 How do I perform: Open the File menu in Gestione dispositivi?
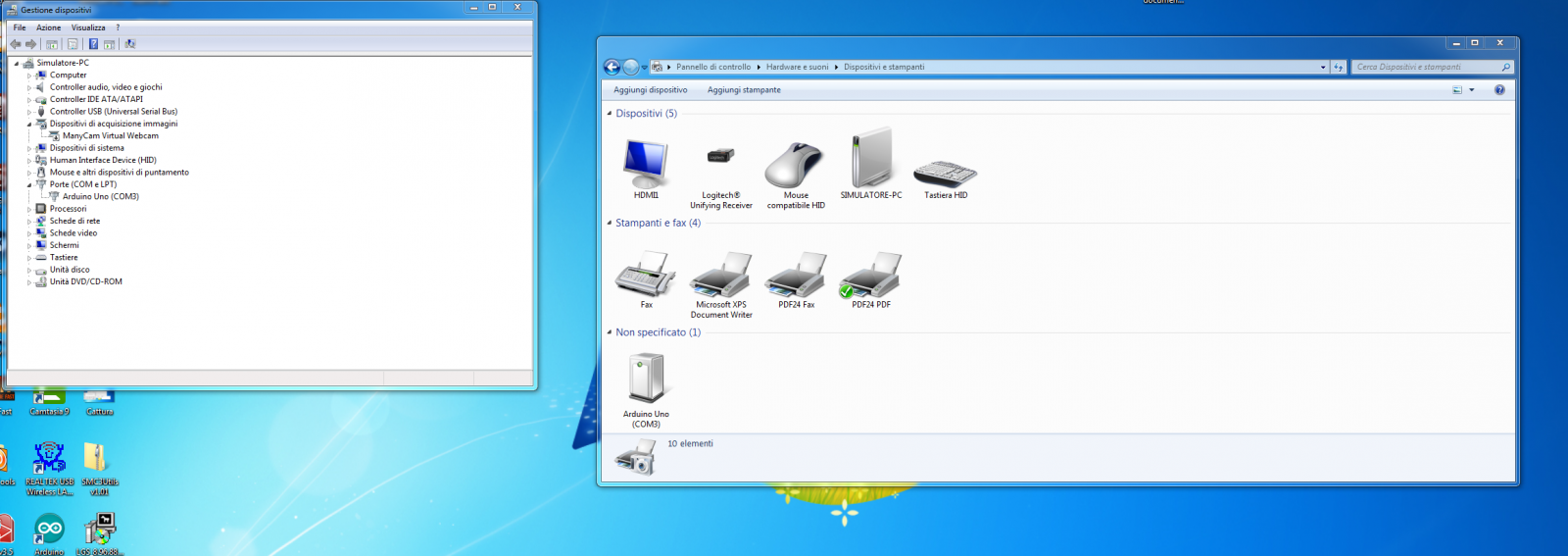point(20,27)
